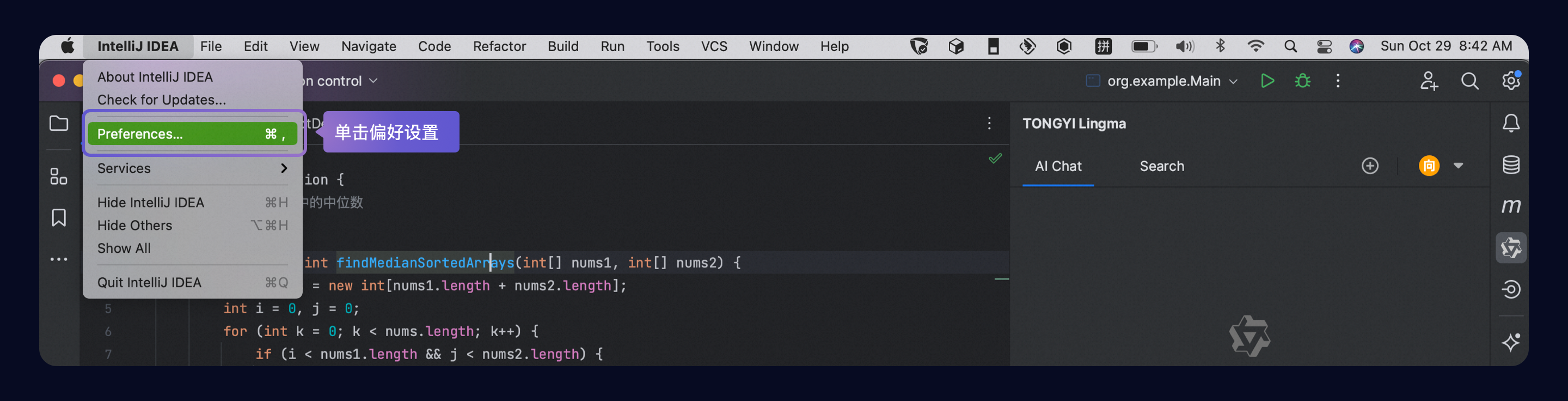Click the Wi-Fi status icon
Image resolution: width=1568 pixels, height=401 pixels.
click(1255, 46)
